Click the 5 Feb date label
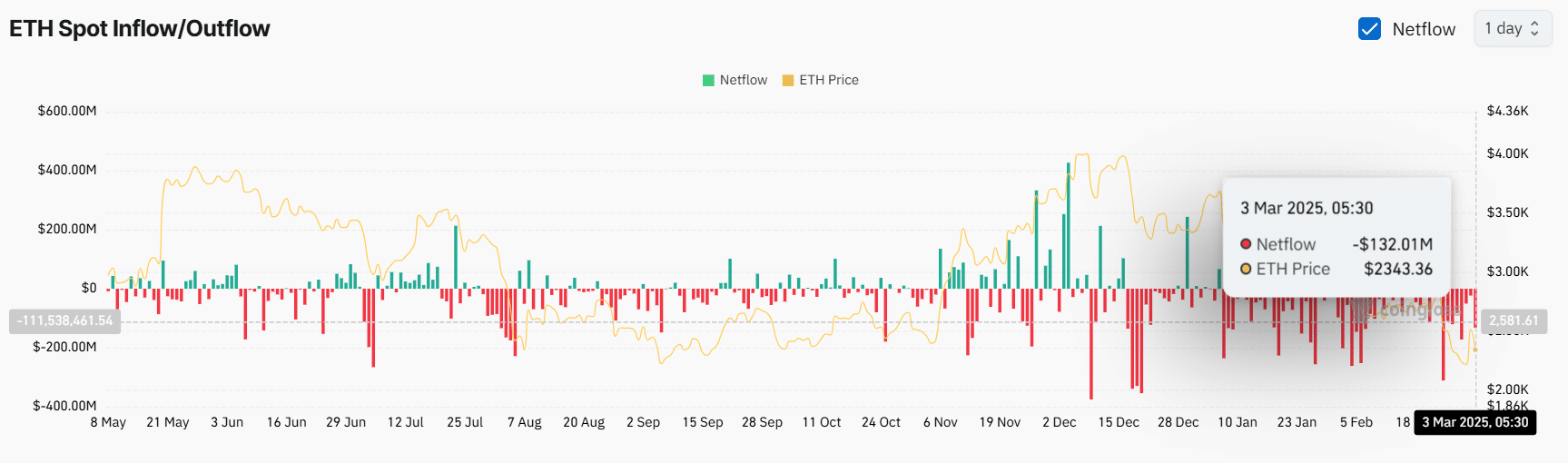This screenshot has width=1568, height=463. pos(1356,422)
